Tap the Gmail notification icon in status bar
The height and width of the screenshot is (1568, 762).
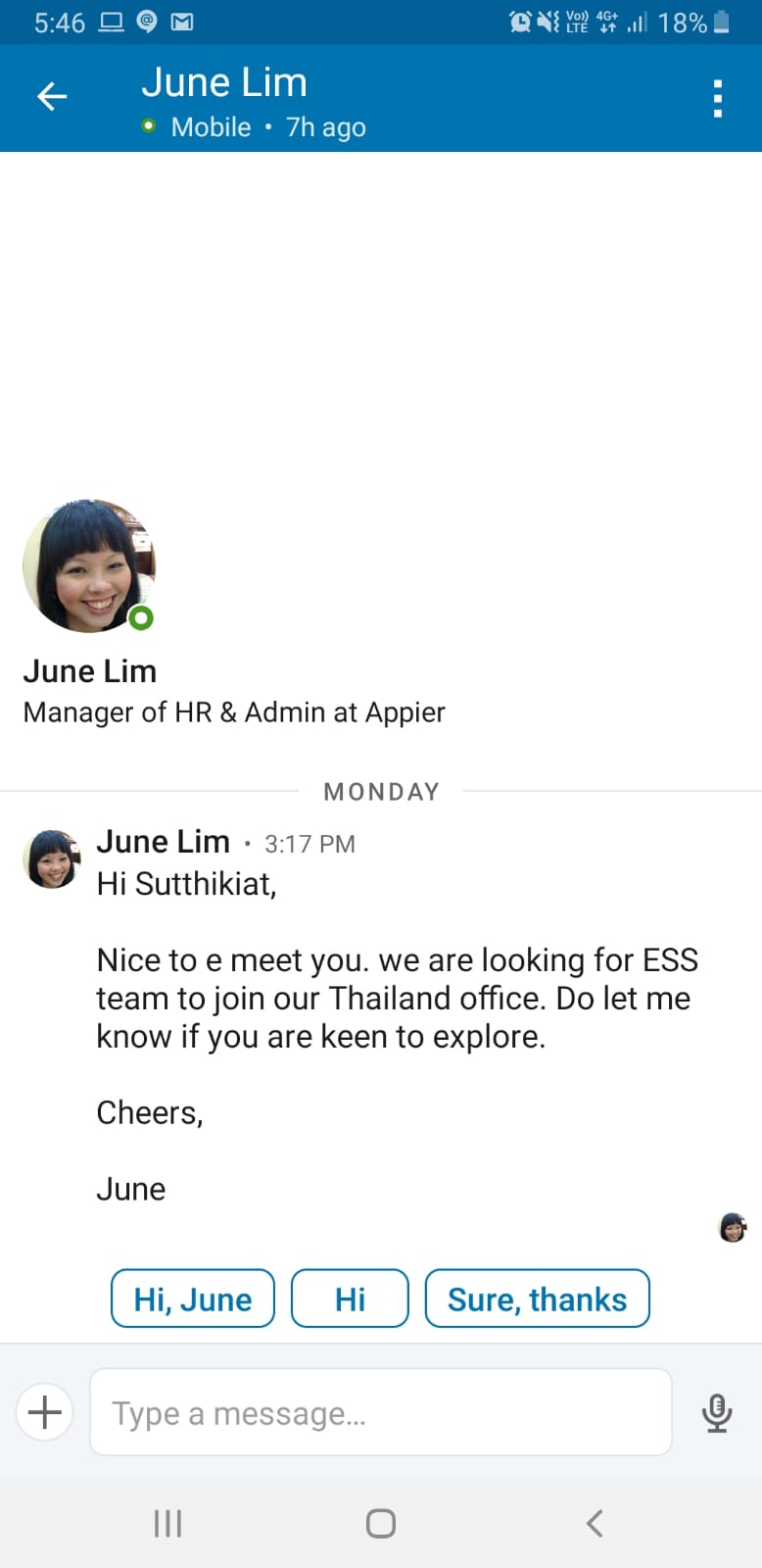click(x=182, y=22)
